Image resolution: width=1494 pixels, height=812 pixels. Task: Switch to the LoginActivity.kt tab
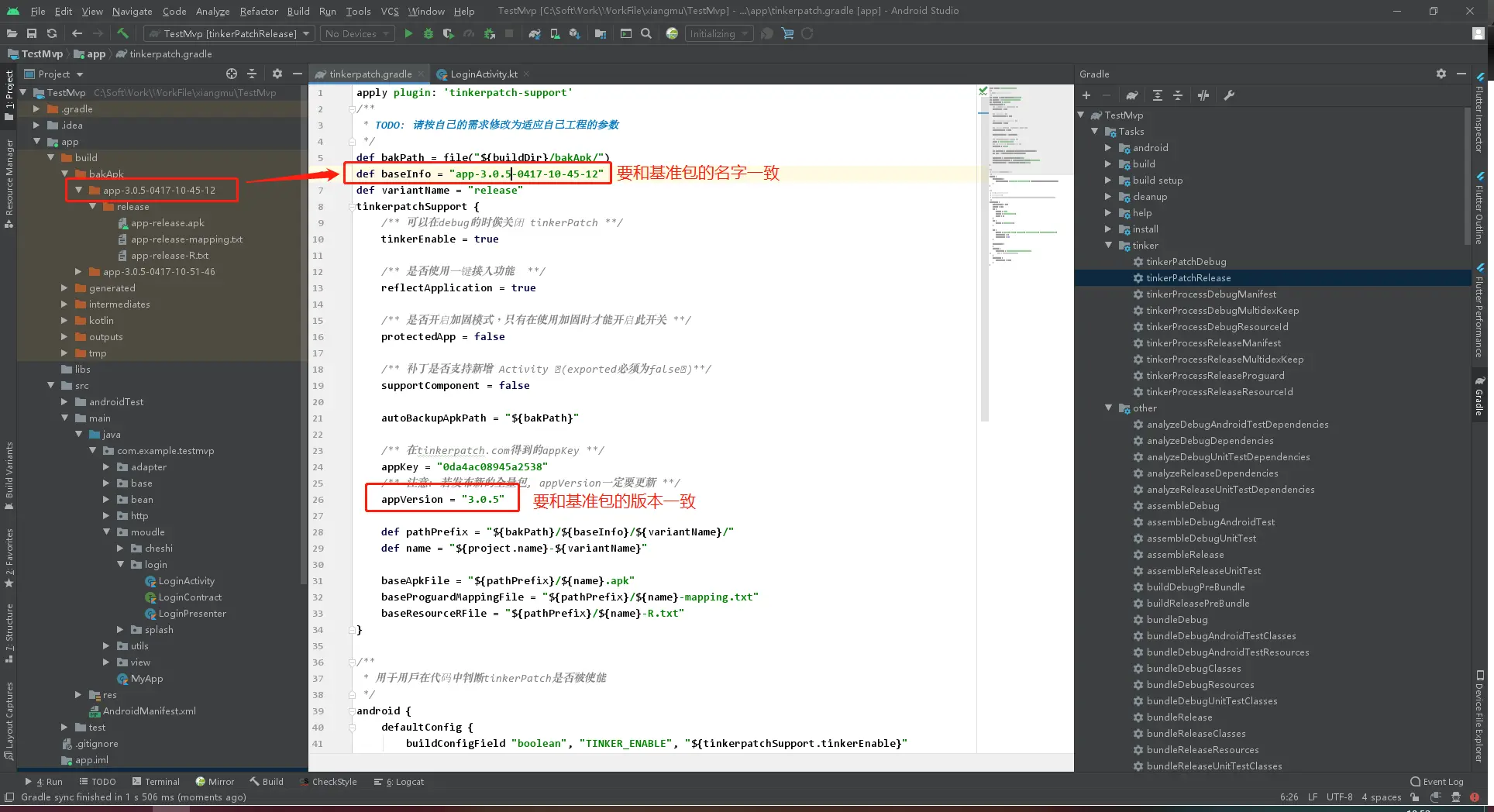tap(484, 74)
